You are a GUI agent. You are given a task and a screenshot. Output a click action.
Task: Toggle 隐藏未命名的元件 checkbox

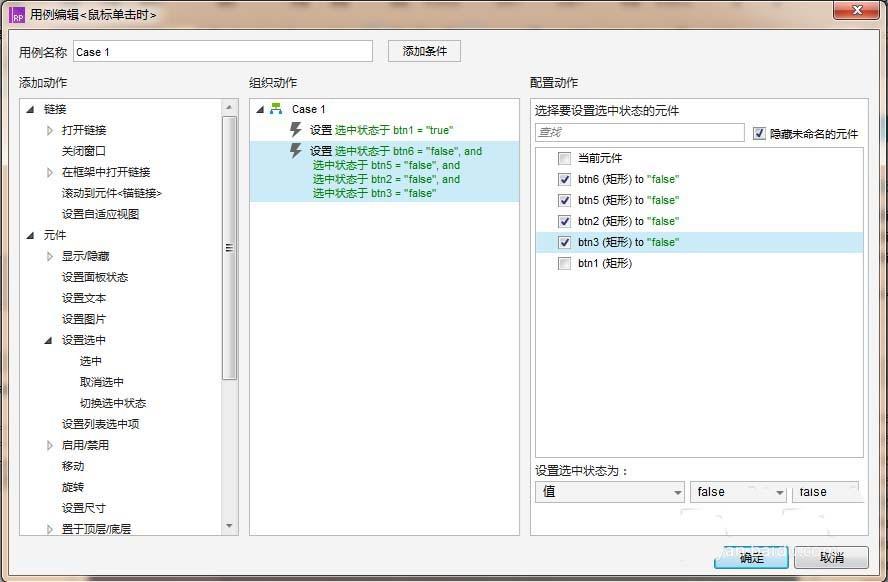[759, 133]
